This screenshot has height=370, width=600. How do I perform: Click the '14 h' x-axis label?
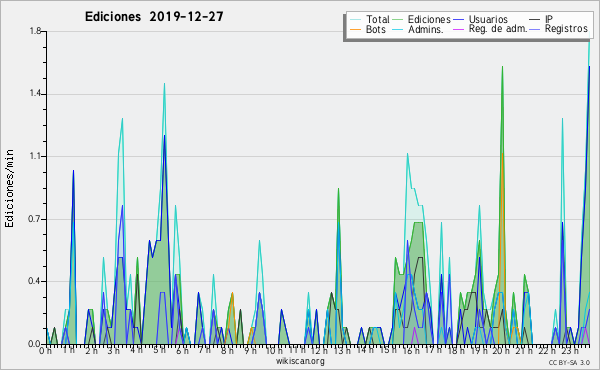[364, 350]
